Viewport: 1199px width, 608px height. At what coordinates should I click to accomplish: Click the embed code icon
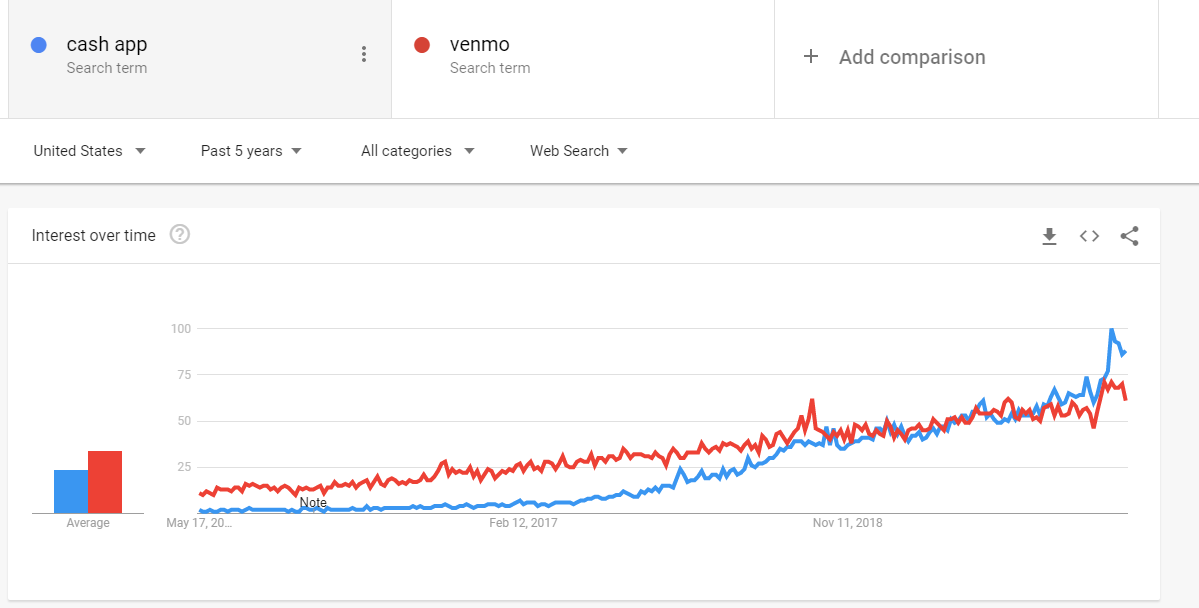(1089, 236)
